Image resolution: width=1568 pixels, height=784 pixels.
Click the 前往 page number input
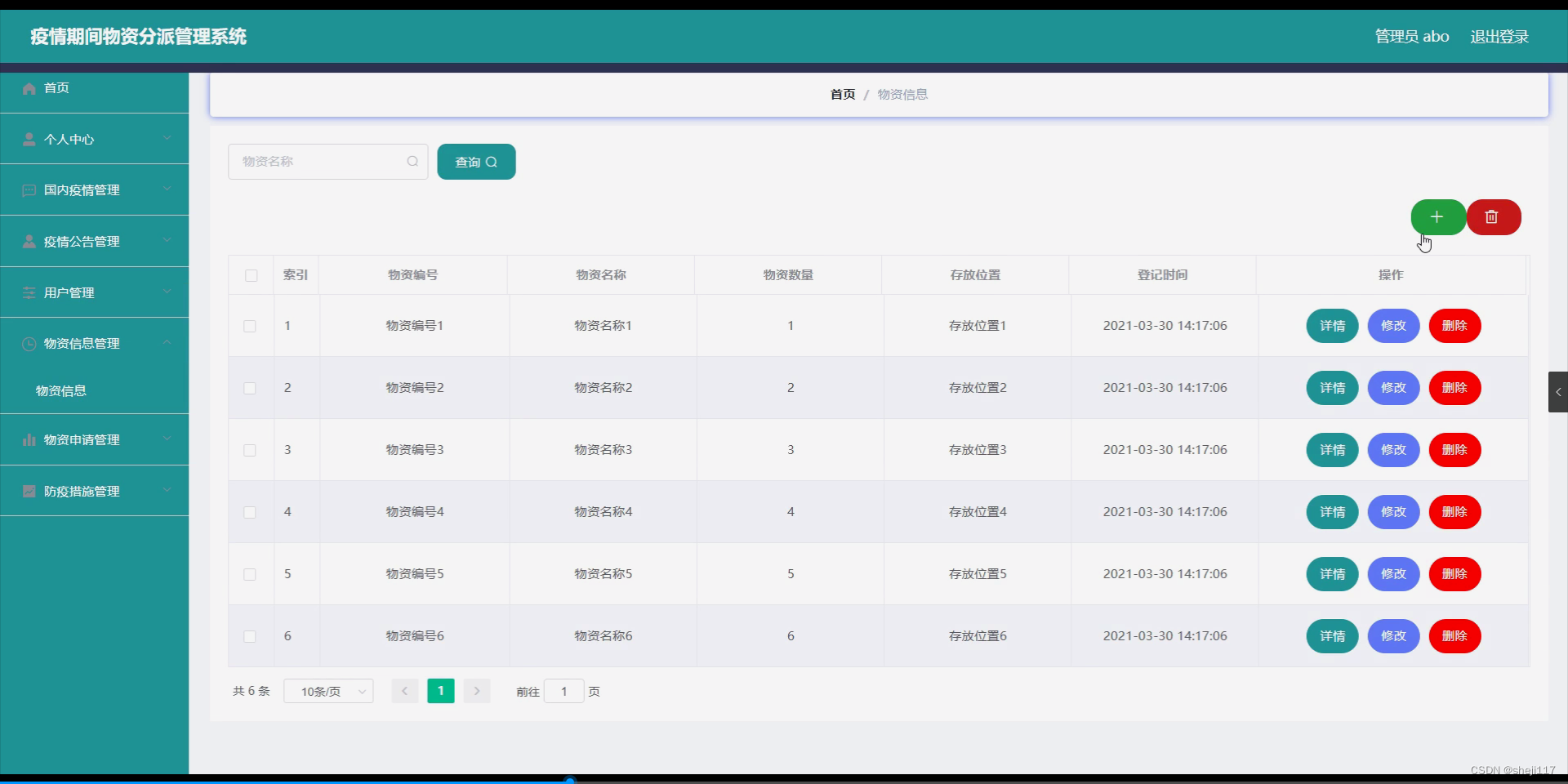coord(563,691)
